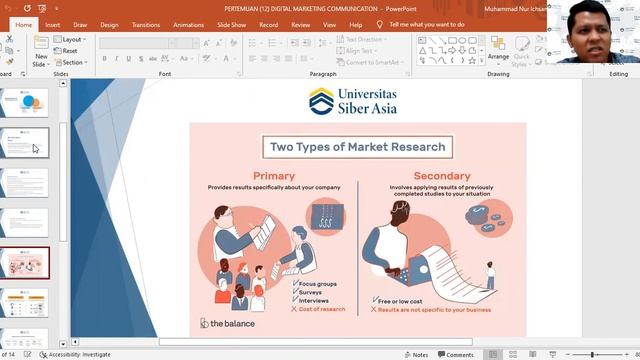Switch to Normal view icon
This screenshot has height=360, width=640.
point(493,354)
